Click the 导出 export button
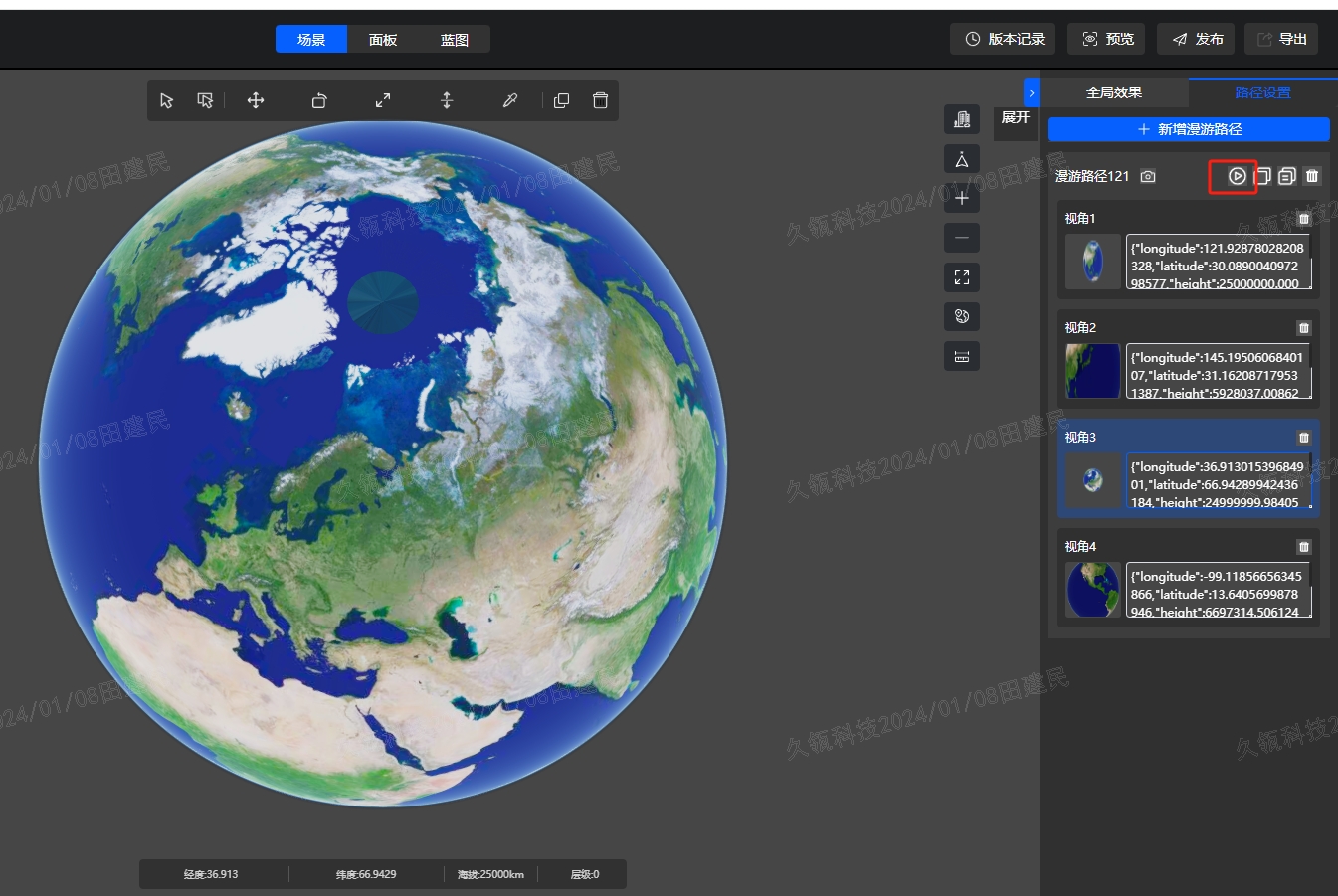Image resolution: width=1338 pixels, height=896 pixels. pyautogui.click(x=1281, y=39)
